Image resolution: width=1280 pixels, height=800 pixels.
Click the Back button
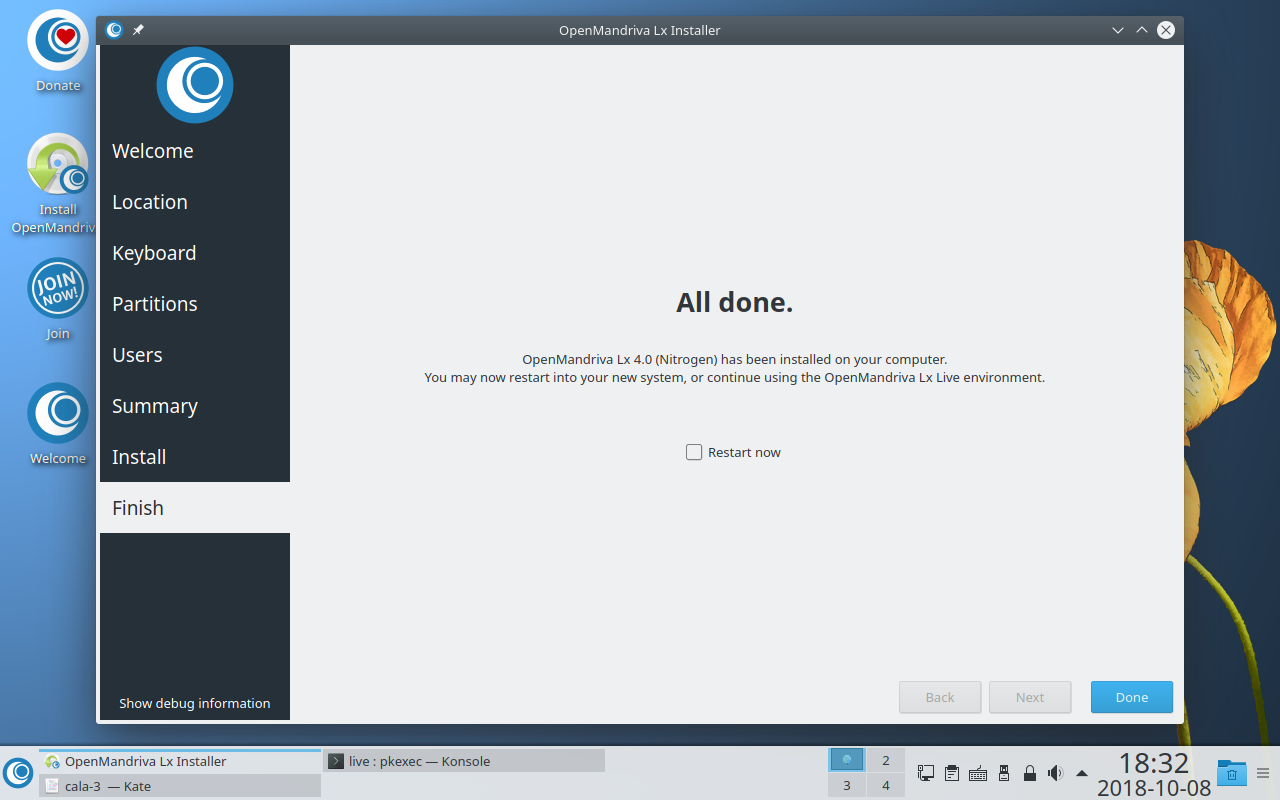point(940,697)
